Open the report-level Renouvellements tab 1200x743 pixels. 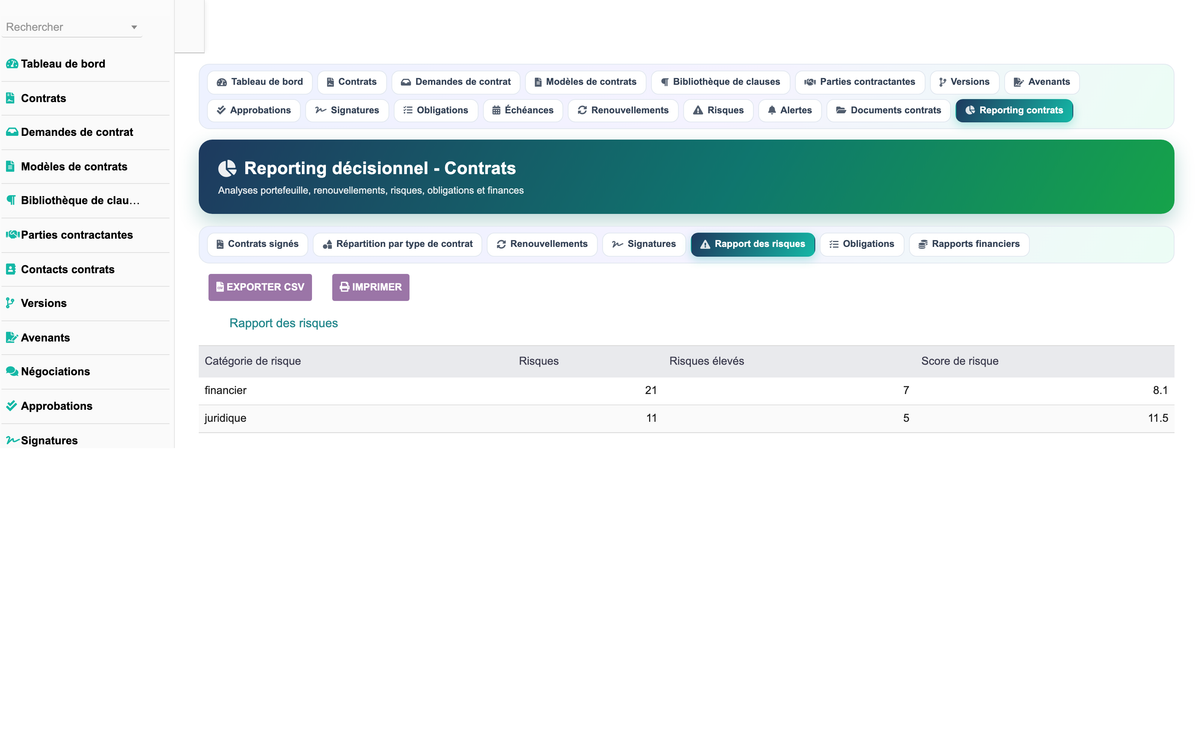542,244
